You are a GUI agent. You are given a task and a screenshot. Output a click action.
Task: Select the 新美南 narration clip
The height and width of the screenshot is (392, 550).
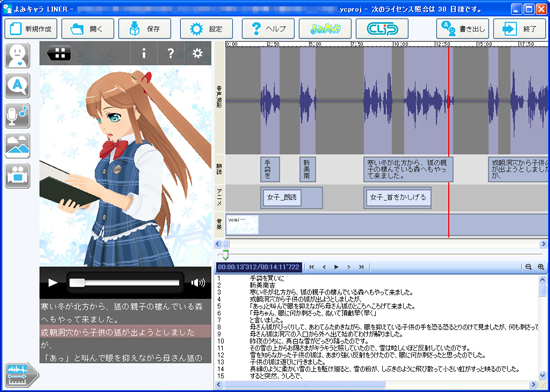pyautogui.click(x=307, y=169)
